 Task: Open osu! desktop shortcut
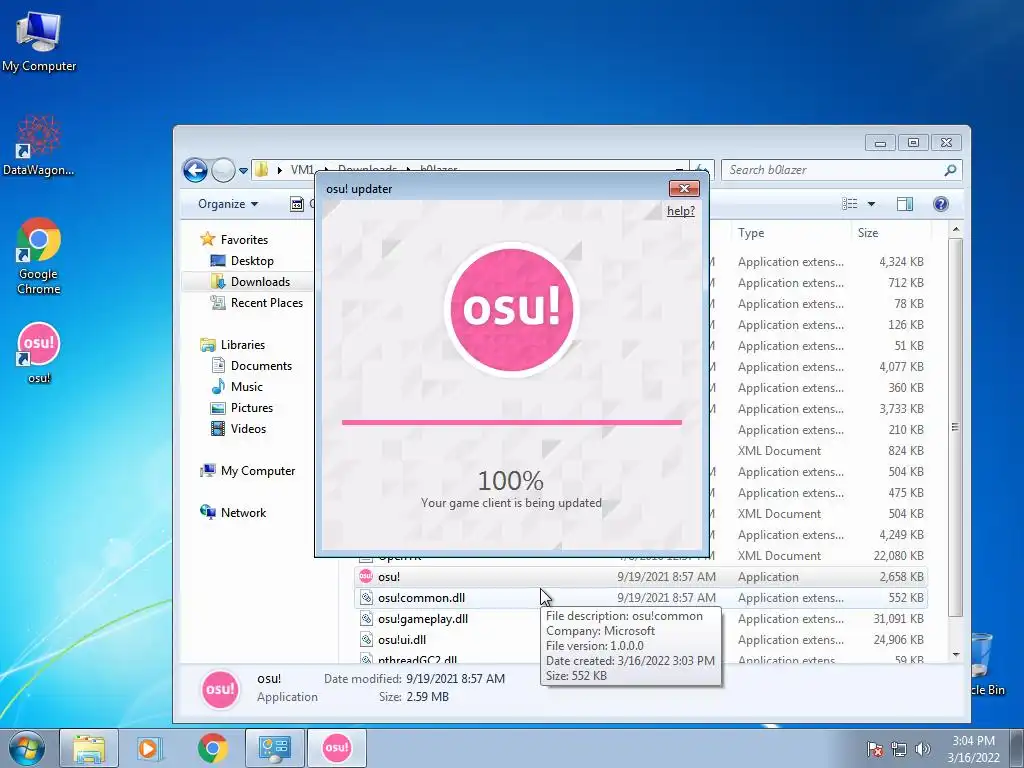tap(39, 353)
